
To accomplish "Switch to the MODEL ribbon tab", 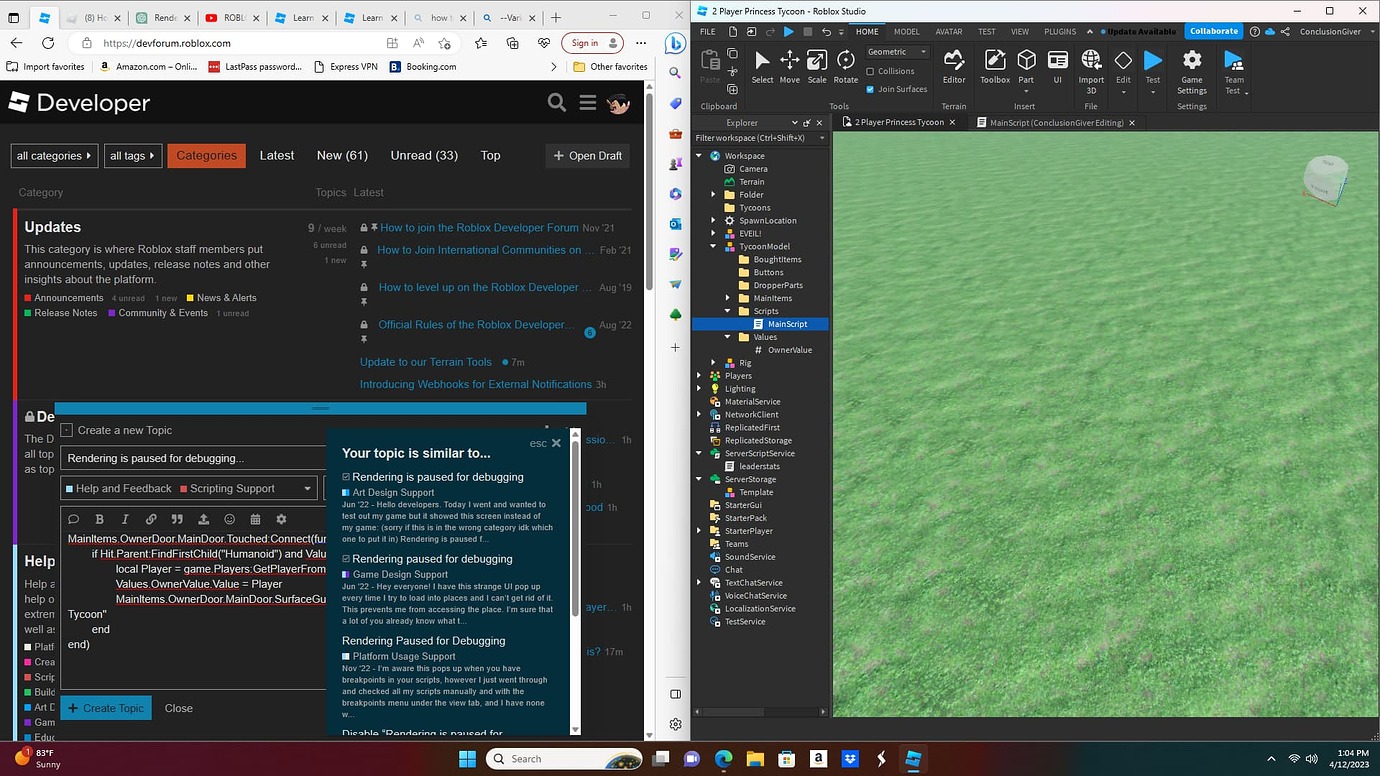I will (906, 31).
